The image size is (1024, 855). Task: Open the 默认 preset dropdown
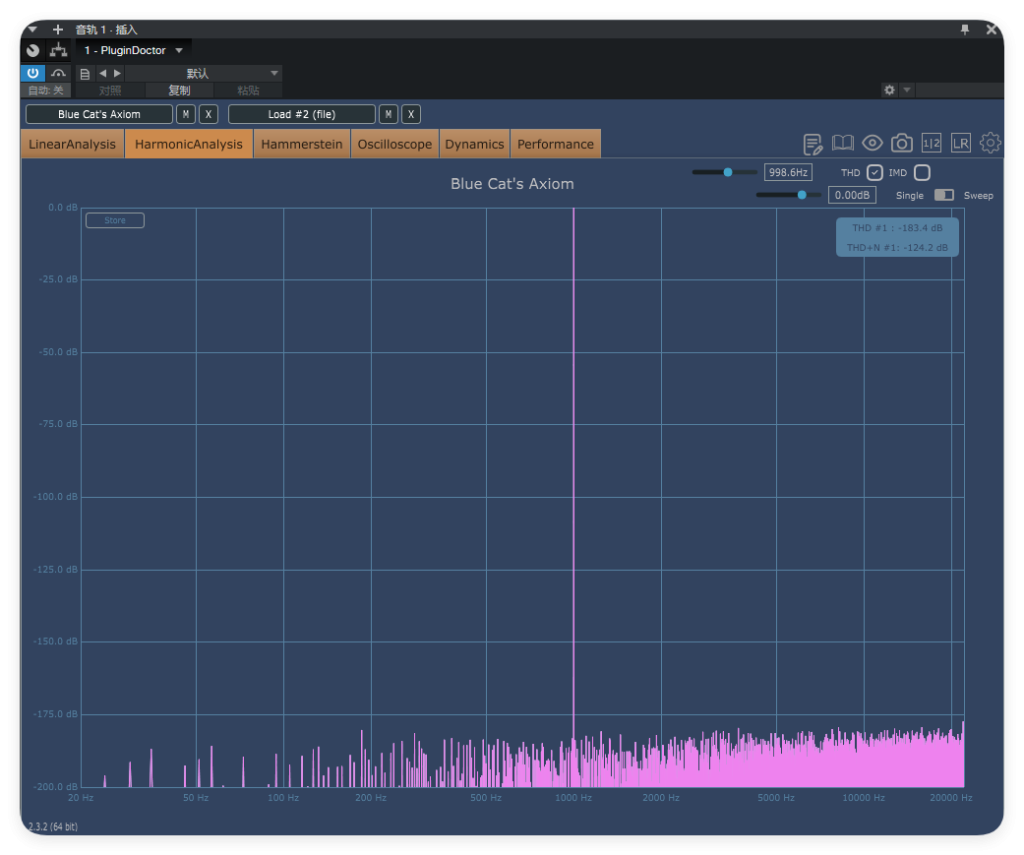tap(204, 73)
